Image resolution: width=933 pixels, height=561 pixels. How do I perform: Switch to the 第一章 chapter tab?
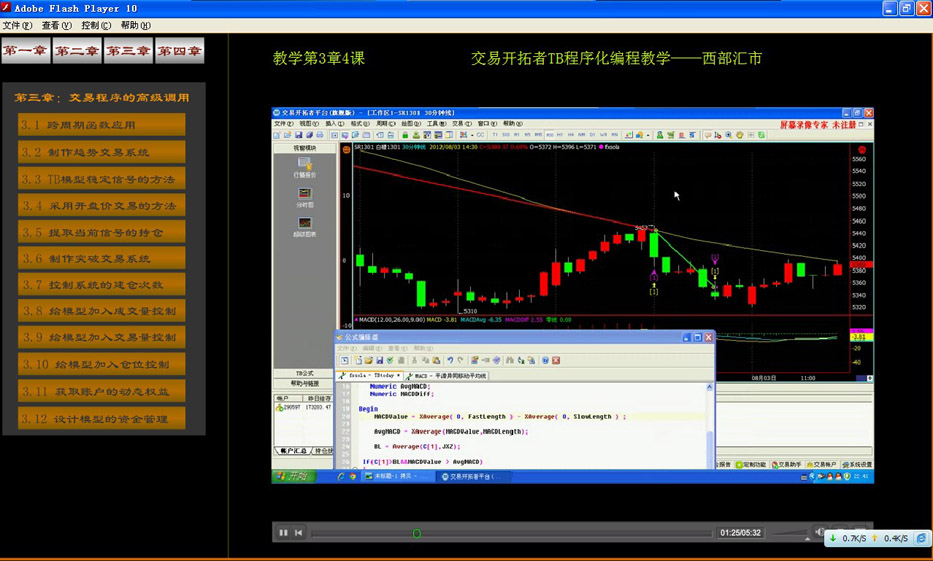[x=25, y=51]
